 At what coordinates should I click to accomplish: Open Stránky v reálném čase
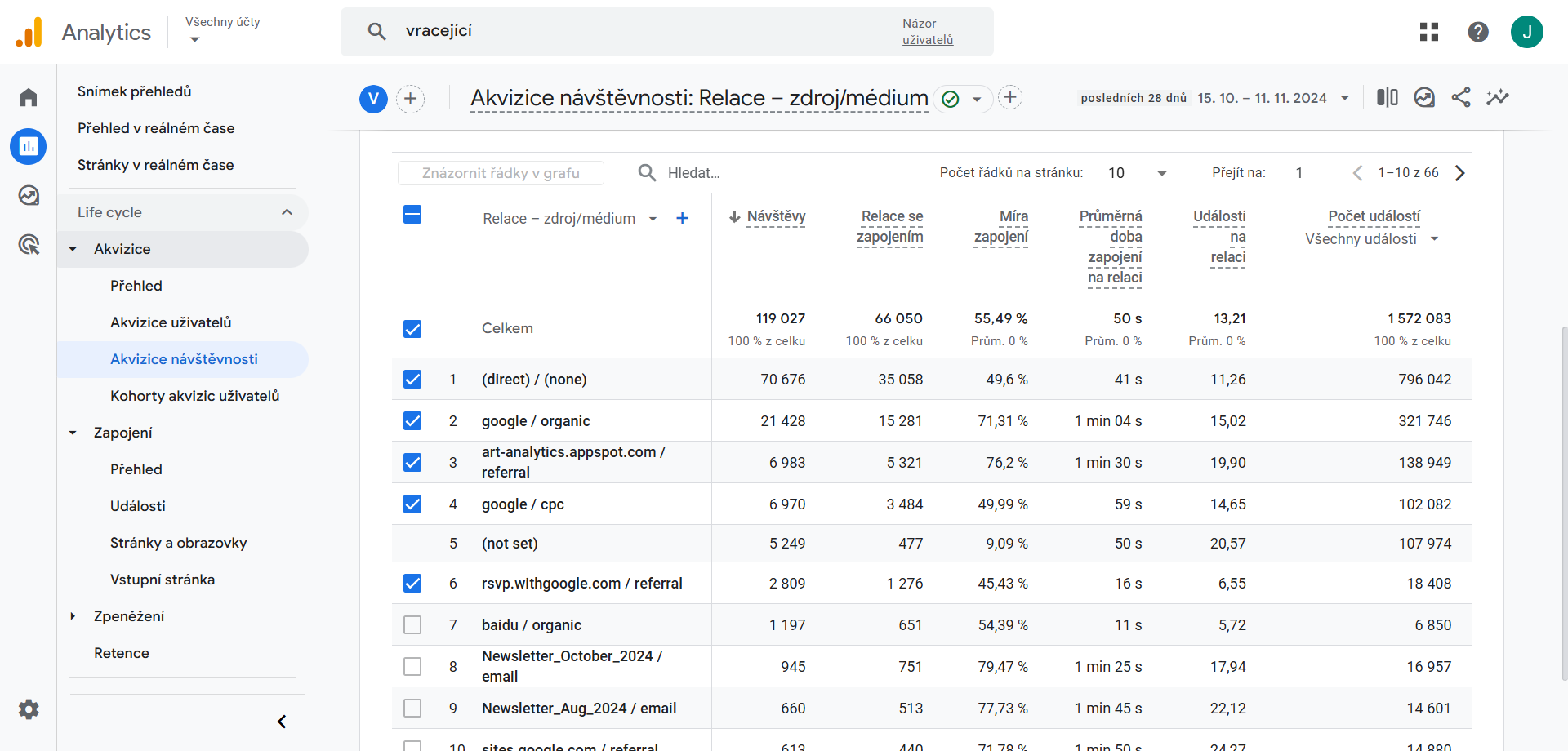(x=155, y=165)
